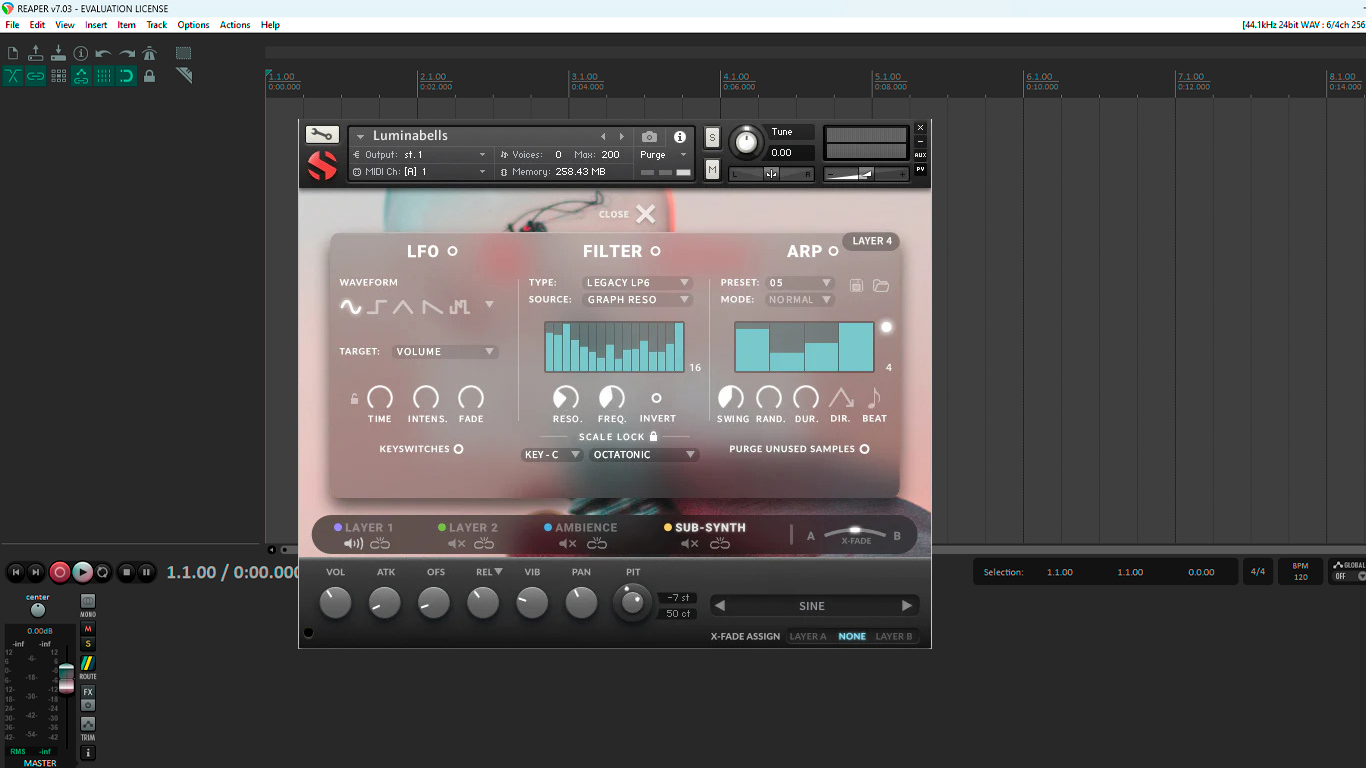Enable the FILTER power toggle
This screenshot has width=1366, height=768.
pyautogui.click(x=656, y=251)
